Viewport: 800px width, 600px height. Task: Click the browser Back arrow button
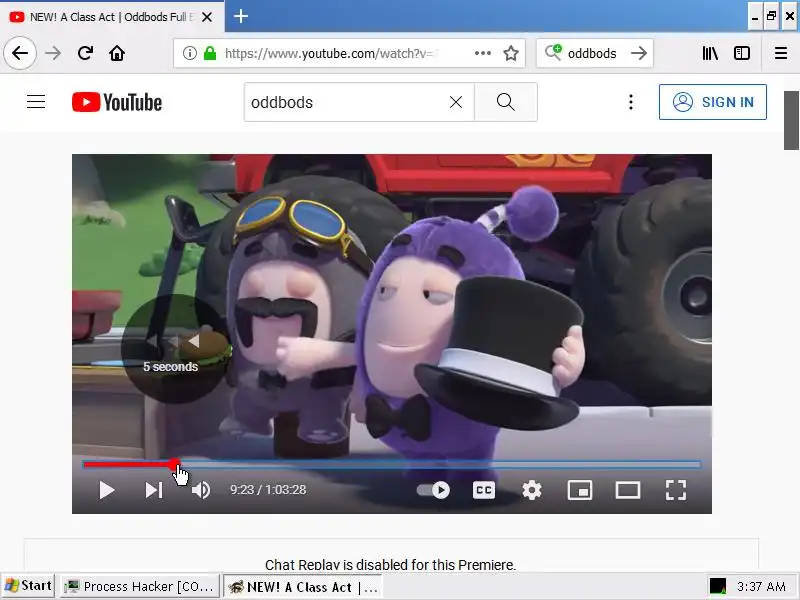click(20, 53)
